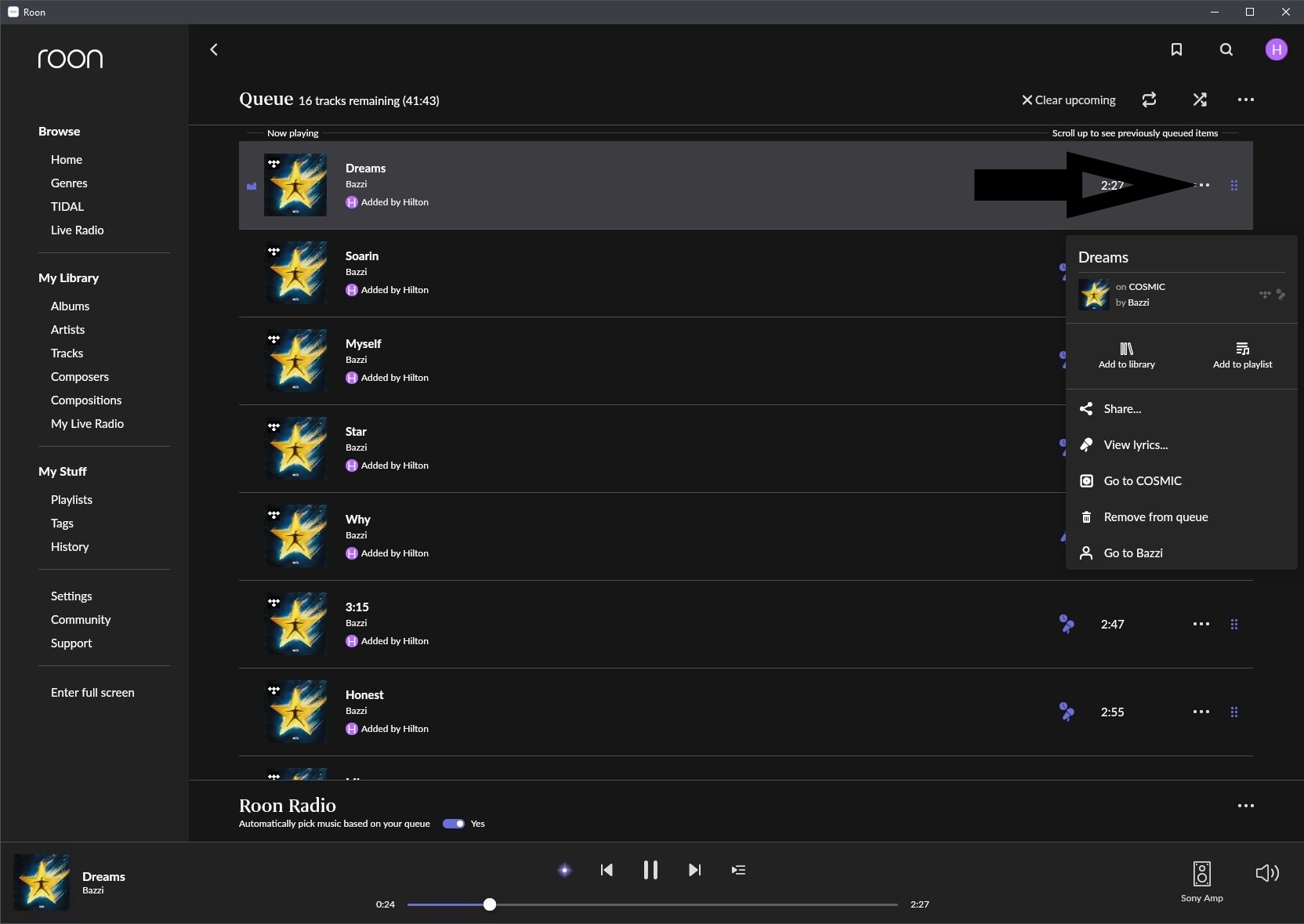Select Share... from context menu

[1182, 409]
